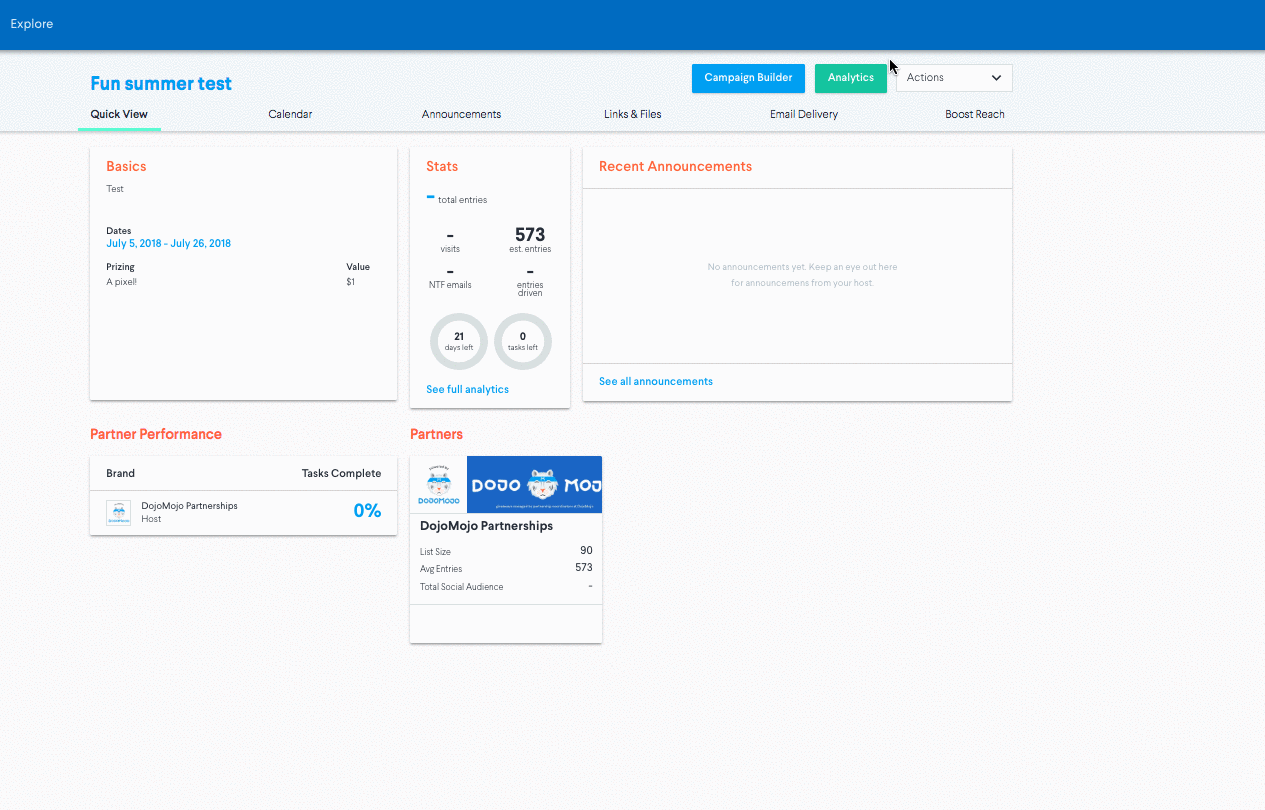Image resolution: width=1265 pixels, height=810 pixels.
Task: Click the 0 tasks left progress ring
Action: pyautogui.click(x=523, y=342)
